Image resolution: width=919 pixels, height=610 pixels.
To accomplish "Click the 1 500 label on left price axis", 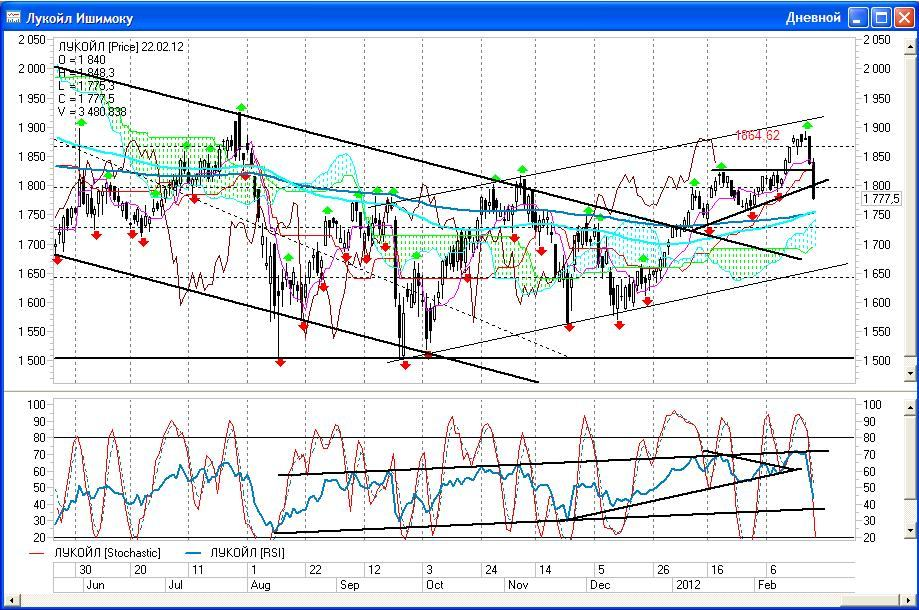I will 32,361.
